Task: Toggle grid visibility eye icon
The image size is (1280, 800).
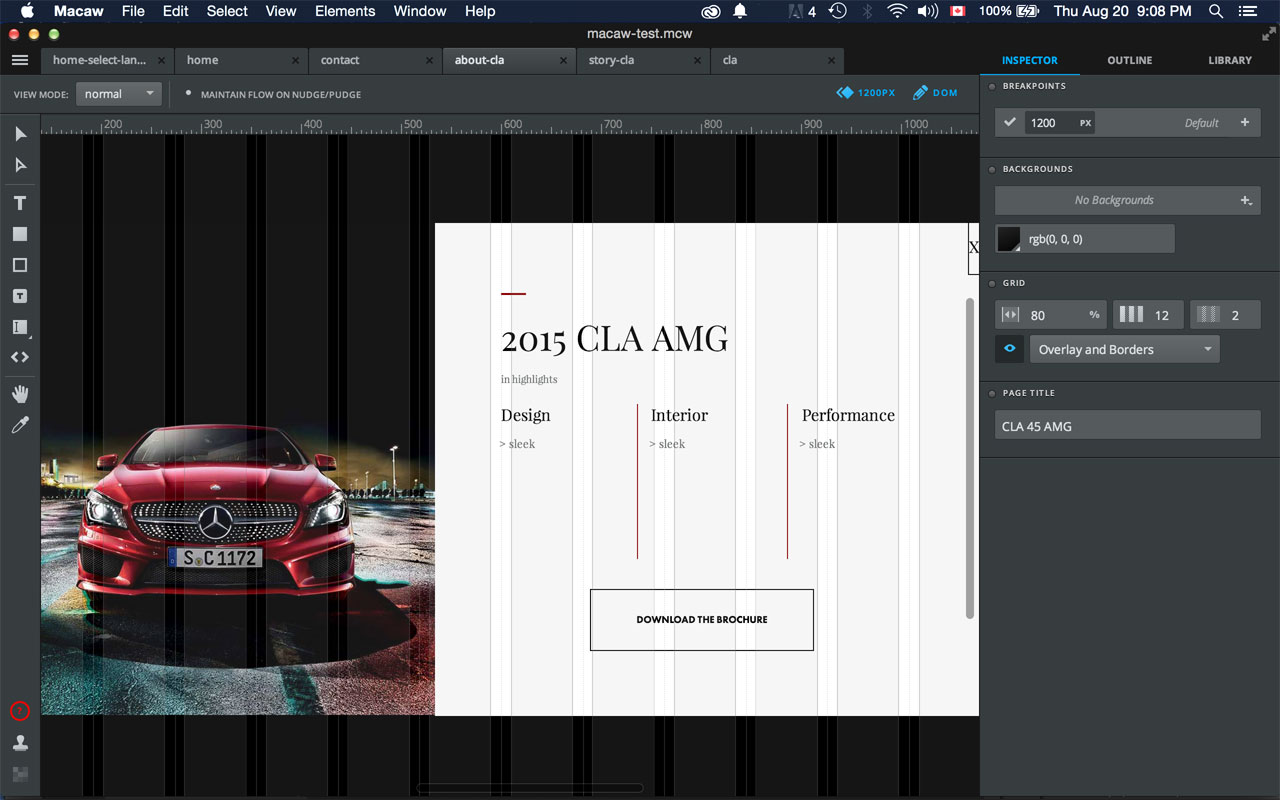Action: (x=1010, y=349)
